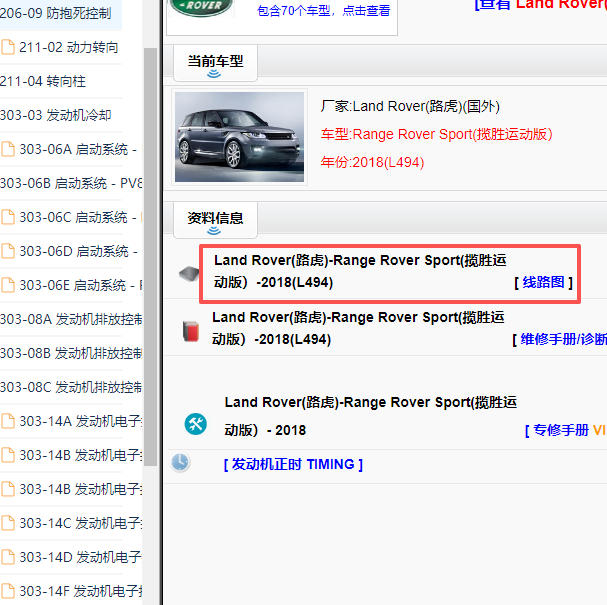Click the 年份:2018(L494) text
This screenshot has height=605, width=607.
click(x=372, y=162)
